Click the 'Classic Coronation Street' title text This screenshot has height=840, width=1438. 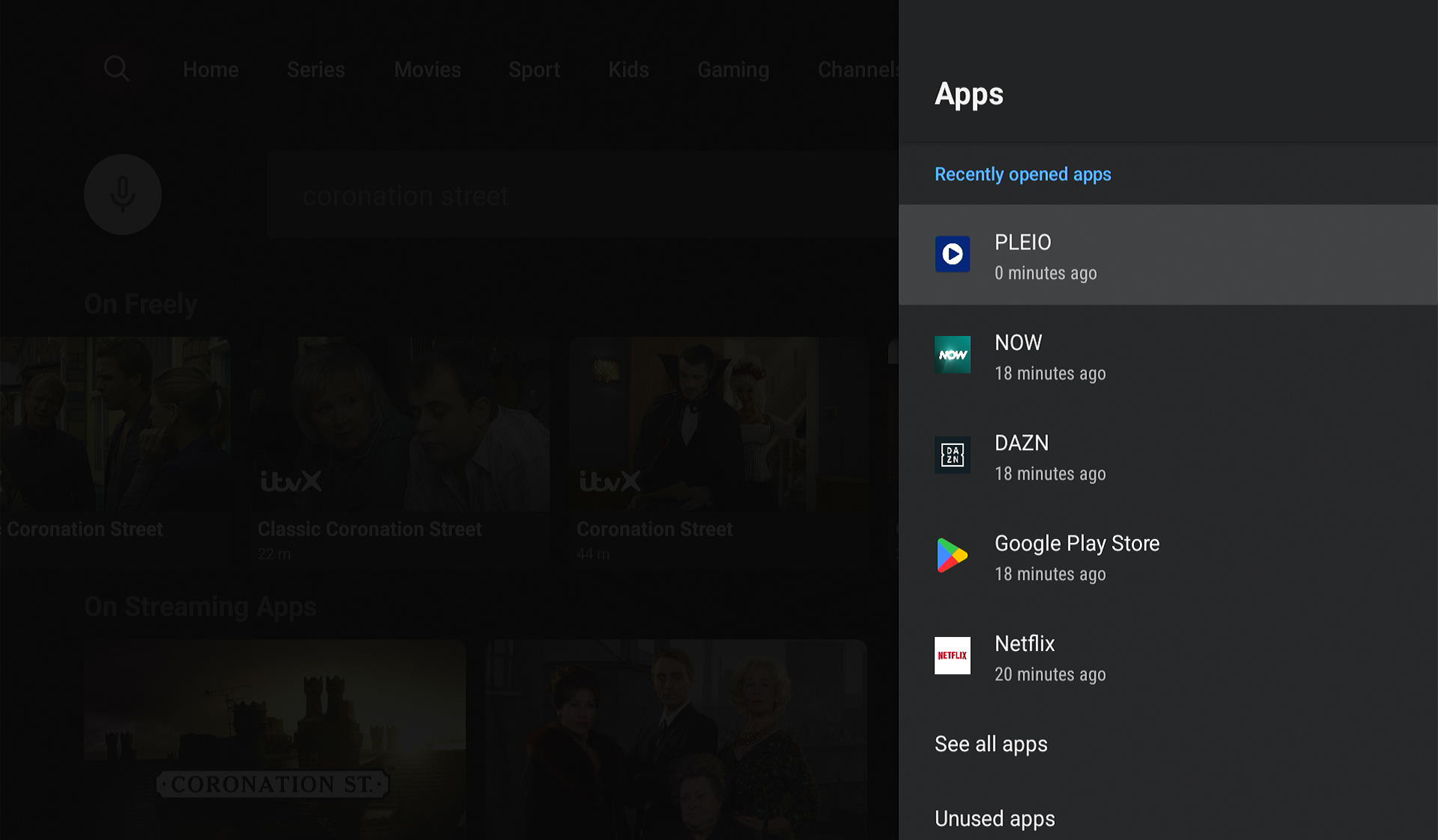click(x=370, y=529)
